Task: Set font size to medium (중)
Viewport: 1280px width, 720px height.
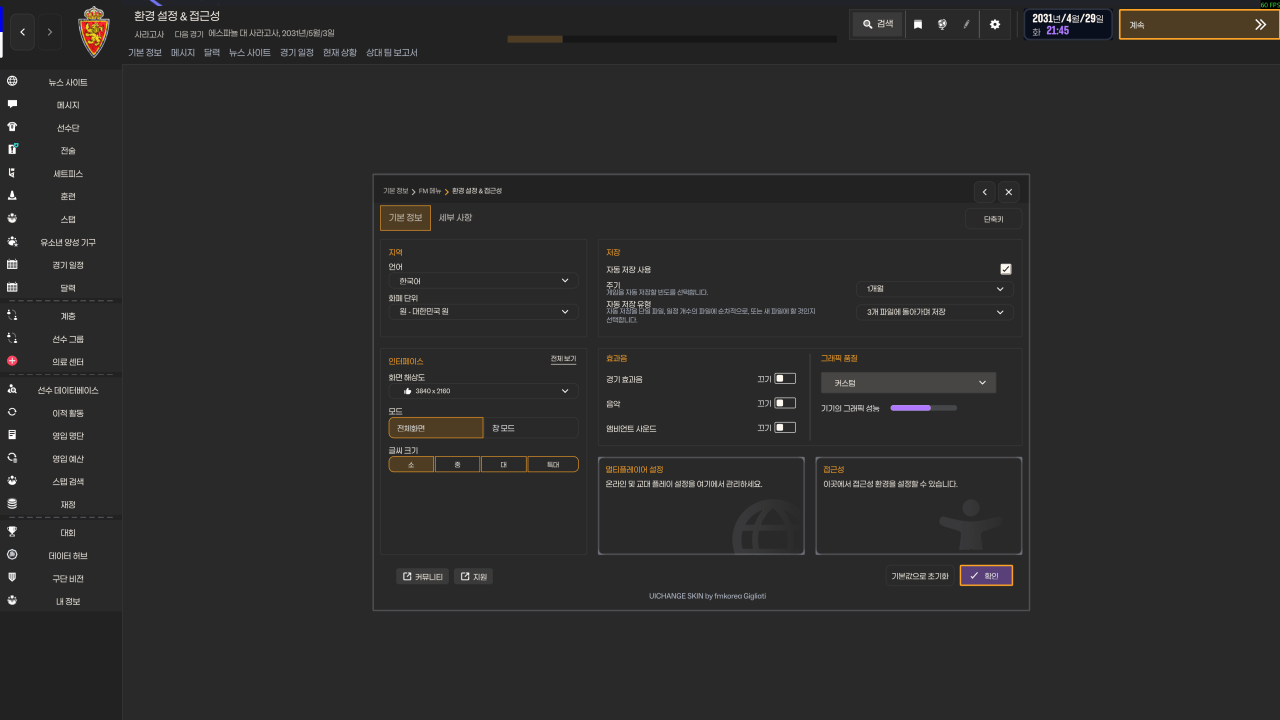Action: (x=457, y=465)
